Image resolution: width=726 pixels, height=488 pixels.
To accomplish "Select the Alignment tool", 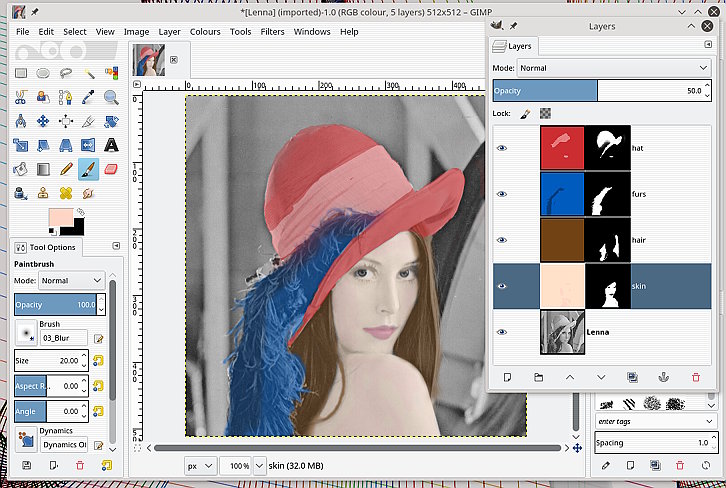I will [66, 121].
